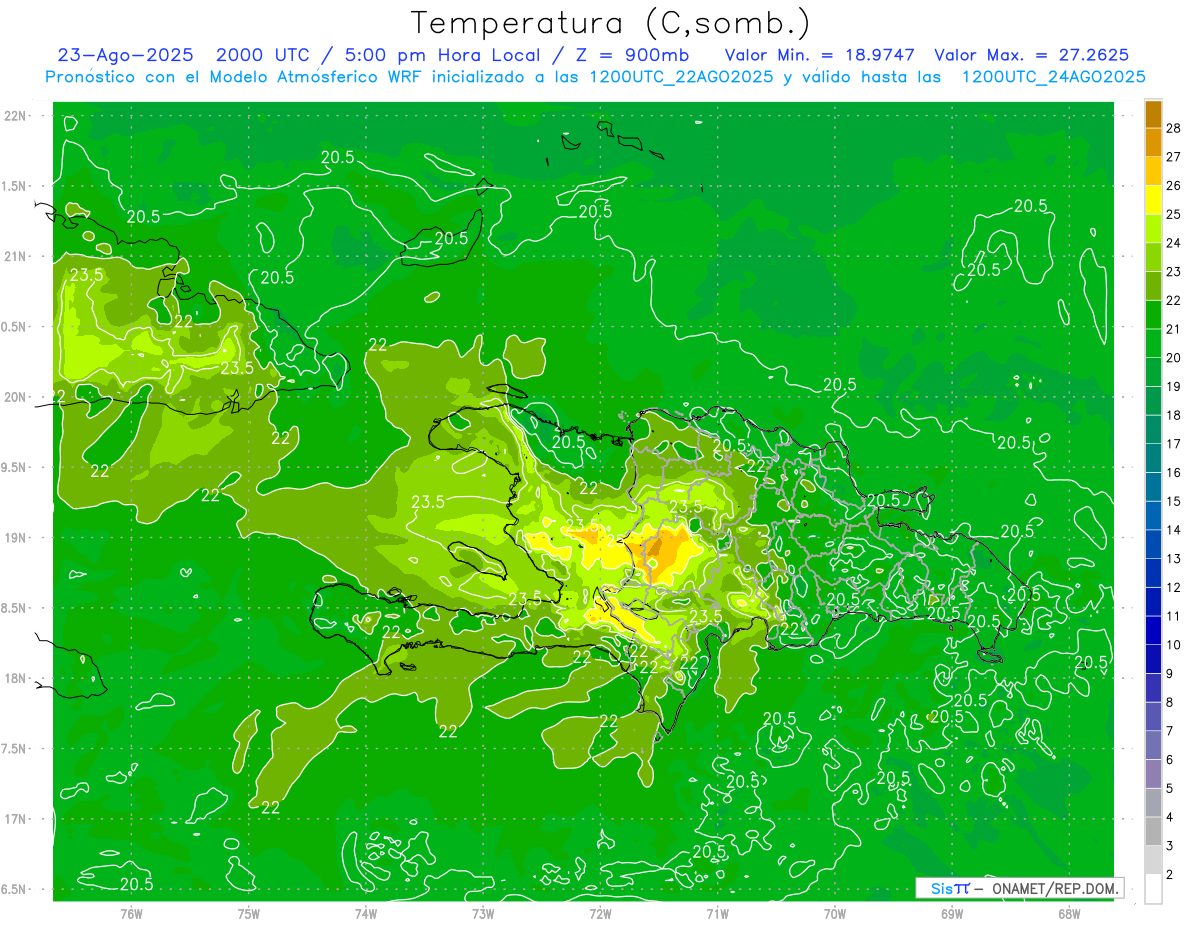Viewport: 1200px width, 927px height.
Task: Click the "2" label on the color scale
Action: click(1171, 875)
